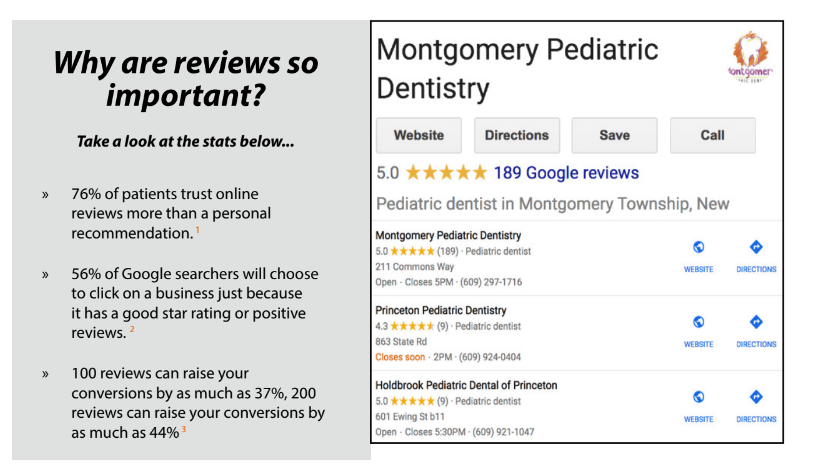Click the Website button

click(419, 135)
